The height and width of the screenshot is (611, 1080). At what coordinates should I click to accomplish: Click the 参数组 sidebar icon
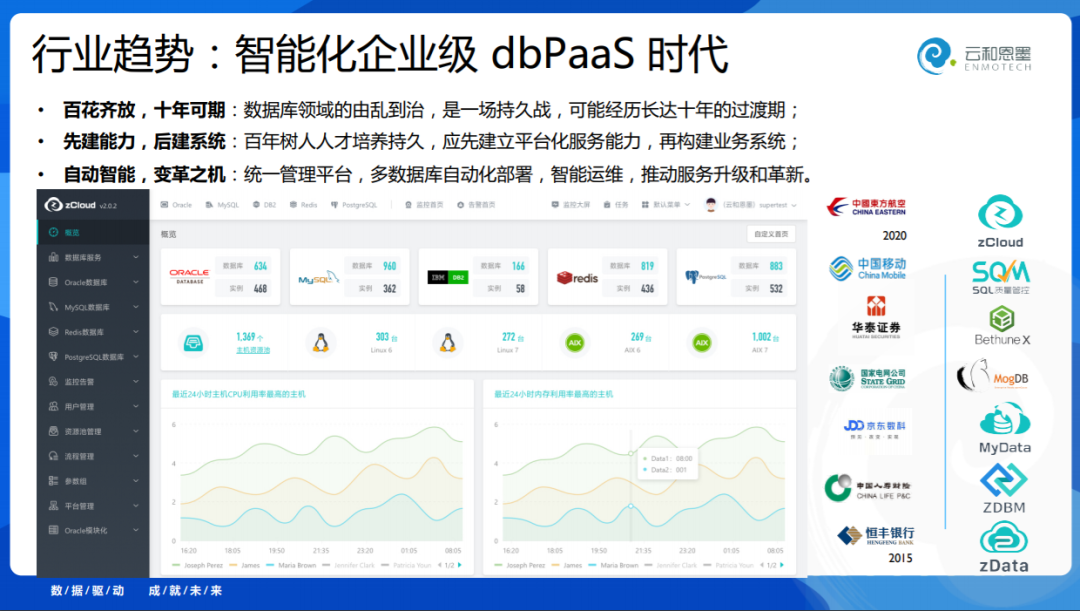[53, 481]
